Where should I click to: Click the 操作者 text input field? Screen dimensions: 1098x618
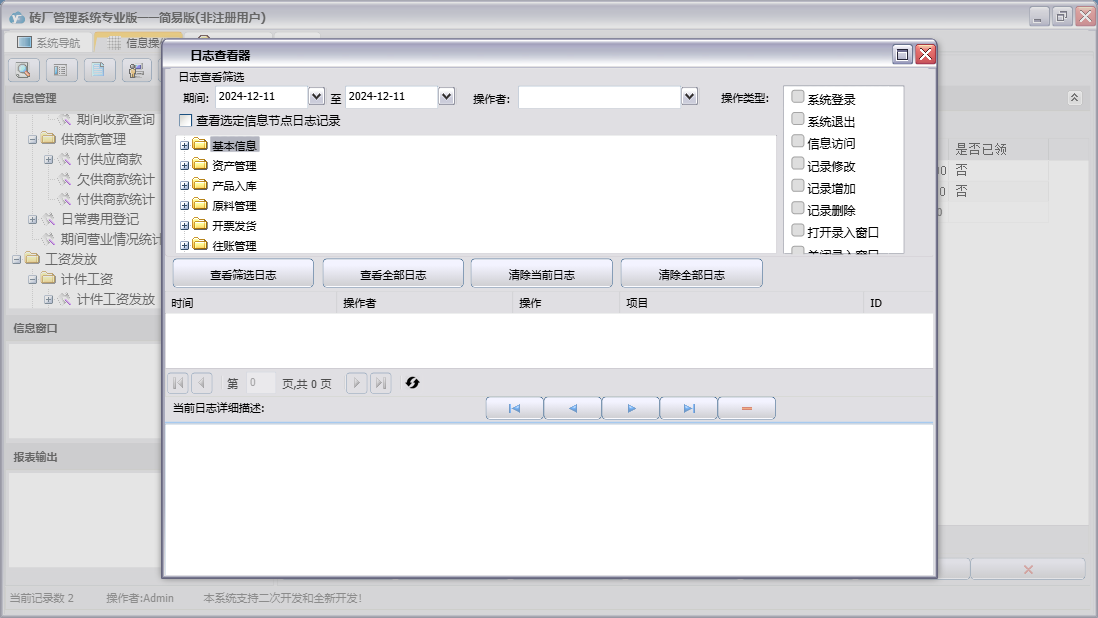599,97
